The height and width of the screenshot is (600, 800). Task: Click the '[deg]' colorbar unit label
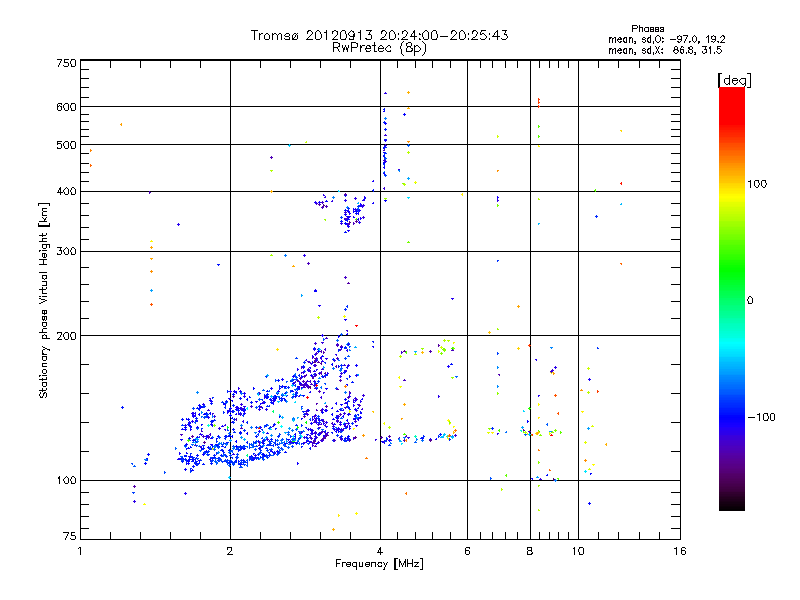(x=734, y=80)
